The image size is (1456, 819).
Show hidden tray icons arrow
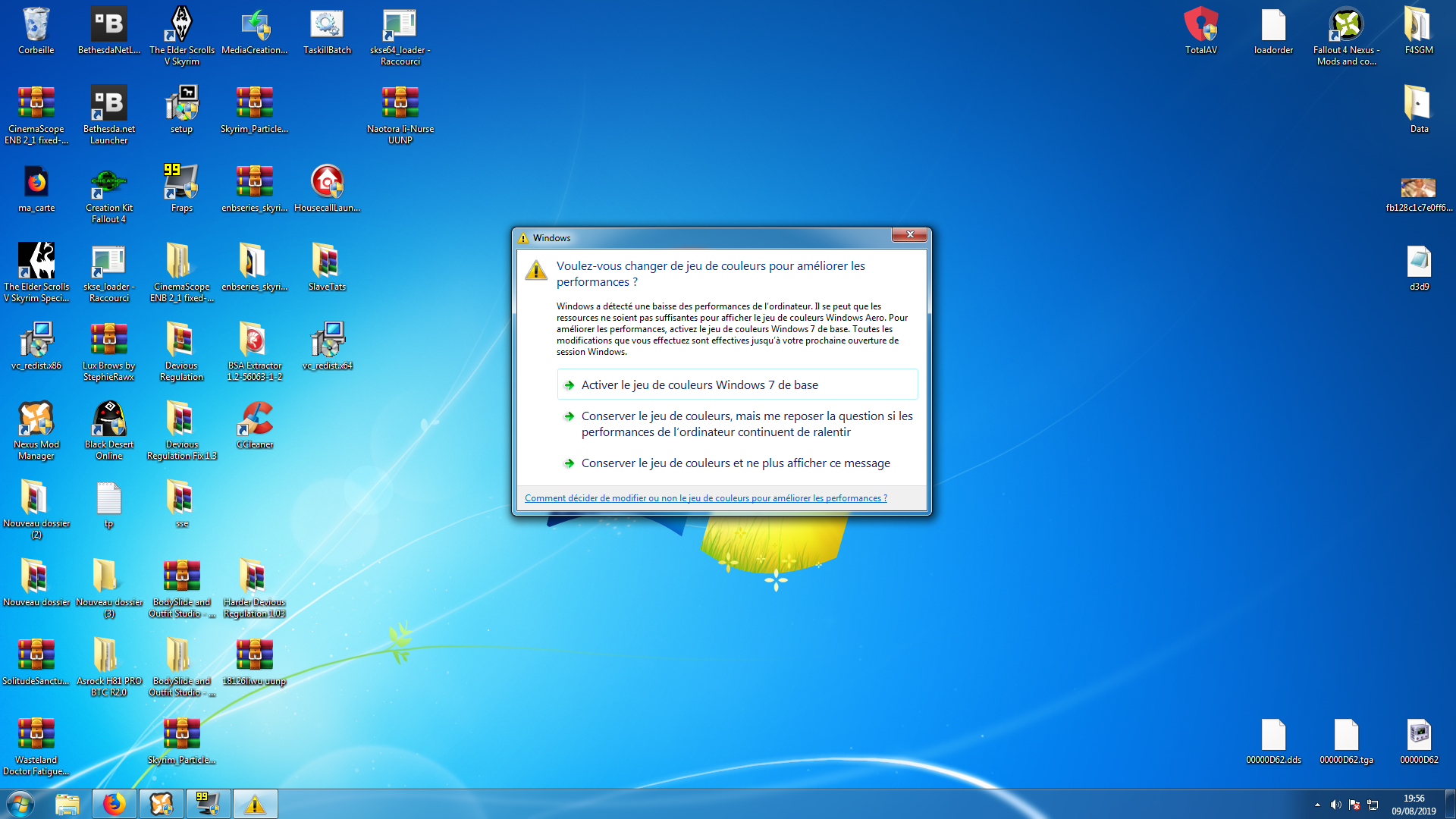1317,805
